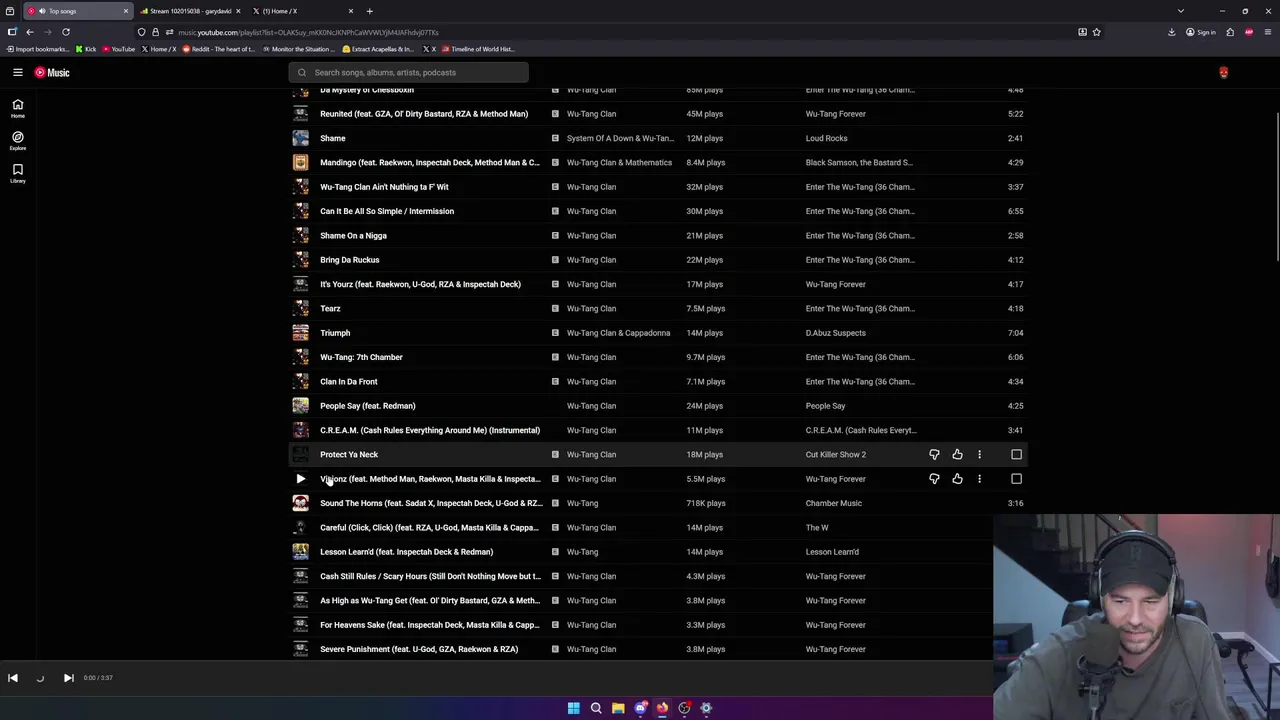This screenshot has height=720, width=1280.
Task: Open a new browser tab
Action: coord(369,11)
